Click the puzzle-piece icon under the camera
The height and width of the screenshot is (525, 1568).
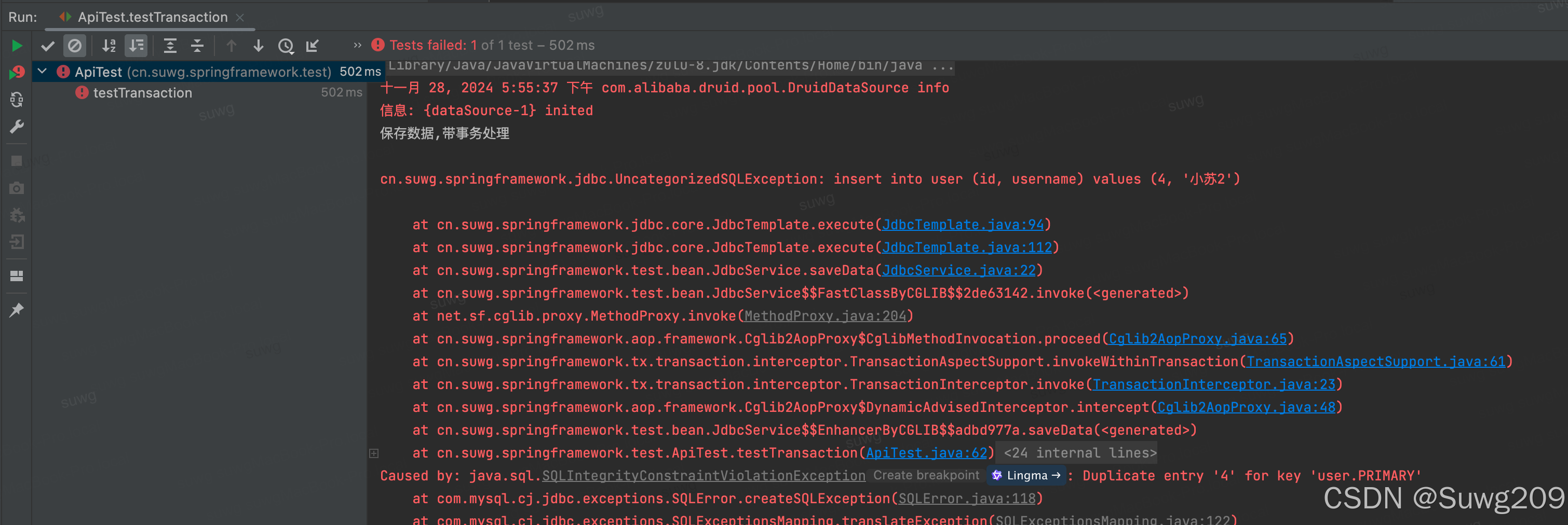click(x=17, y=215)
